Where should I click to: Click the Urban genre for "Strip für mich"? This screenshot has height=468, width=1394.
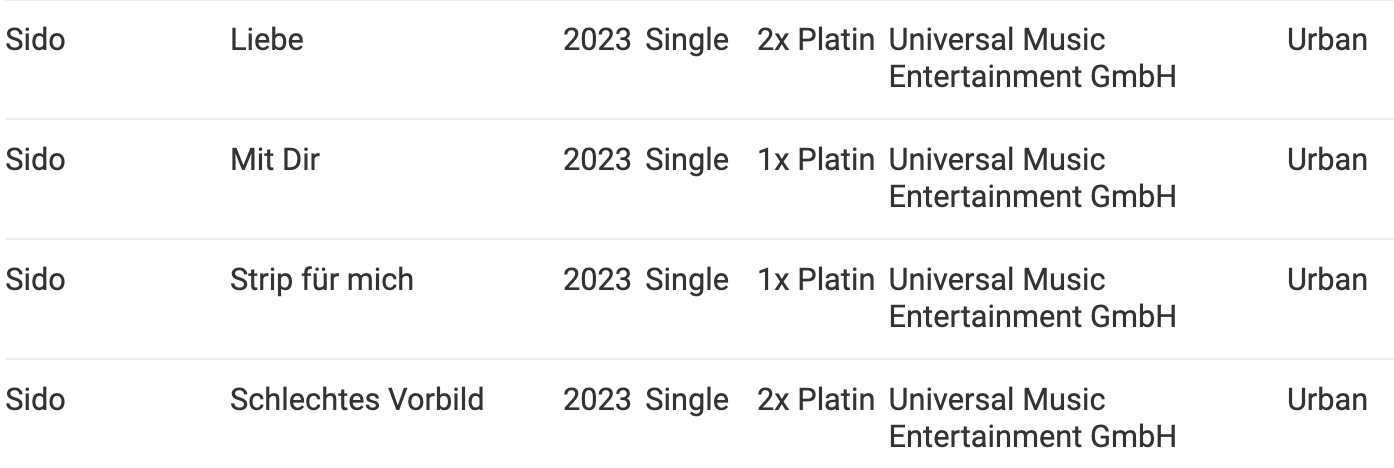pos(1327,280)
